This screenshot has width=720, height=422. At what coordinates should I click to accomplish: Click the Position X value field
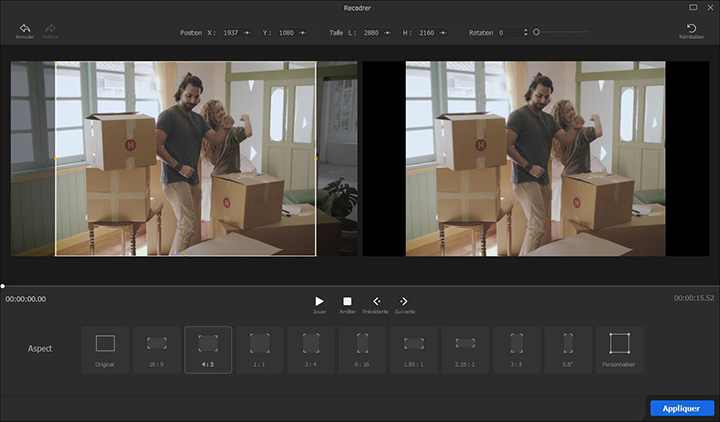pyautogui.click(x=228, y=33)
